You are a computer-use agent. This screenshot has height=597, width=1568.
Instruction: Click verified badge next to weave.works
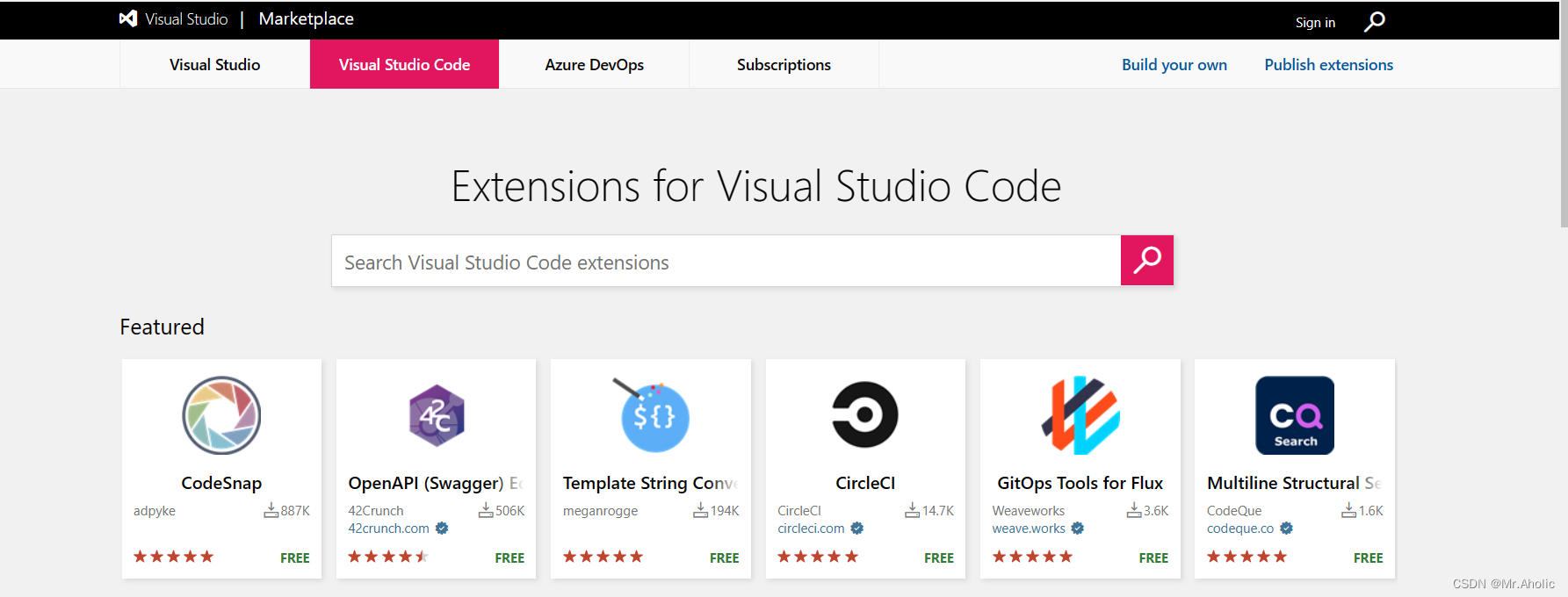1078,529
